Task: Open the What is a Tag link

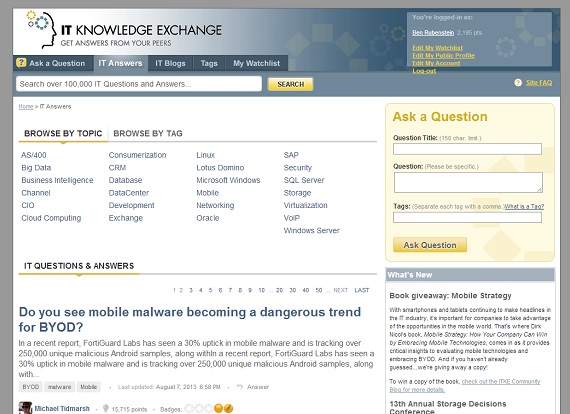Action: click(524, 206)
